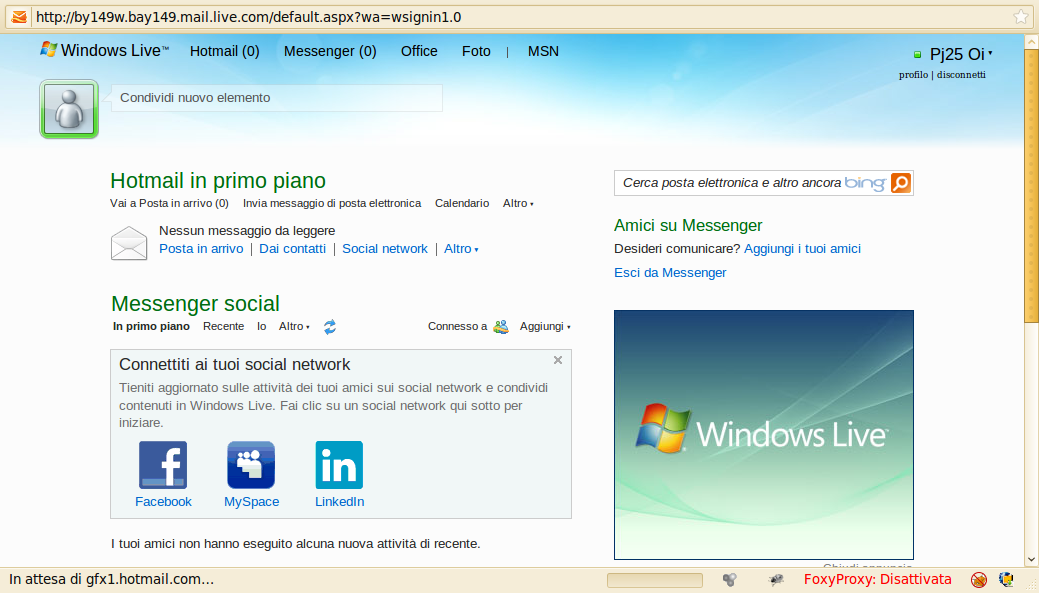Open the Hotmail (0) menu item
This screenshot has height=593, width=1039.
pos(224,51)
